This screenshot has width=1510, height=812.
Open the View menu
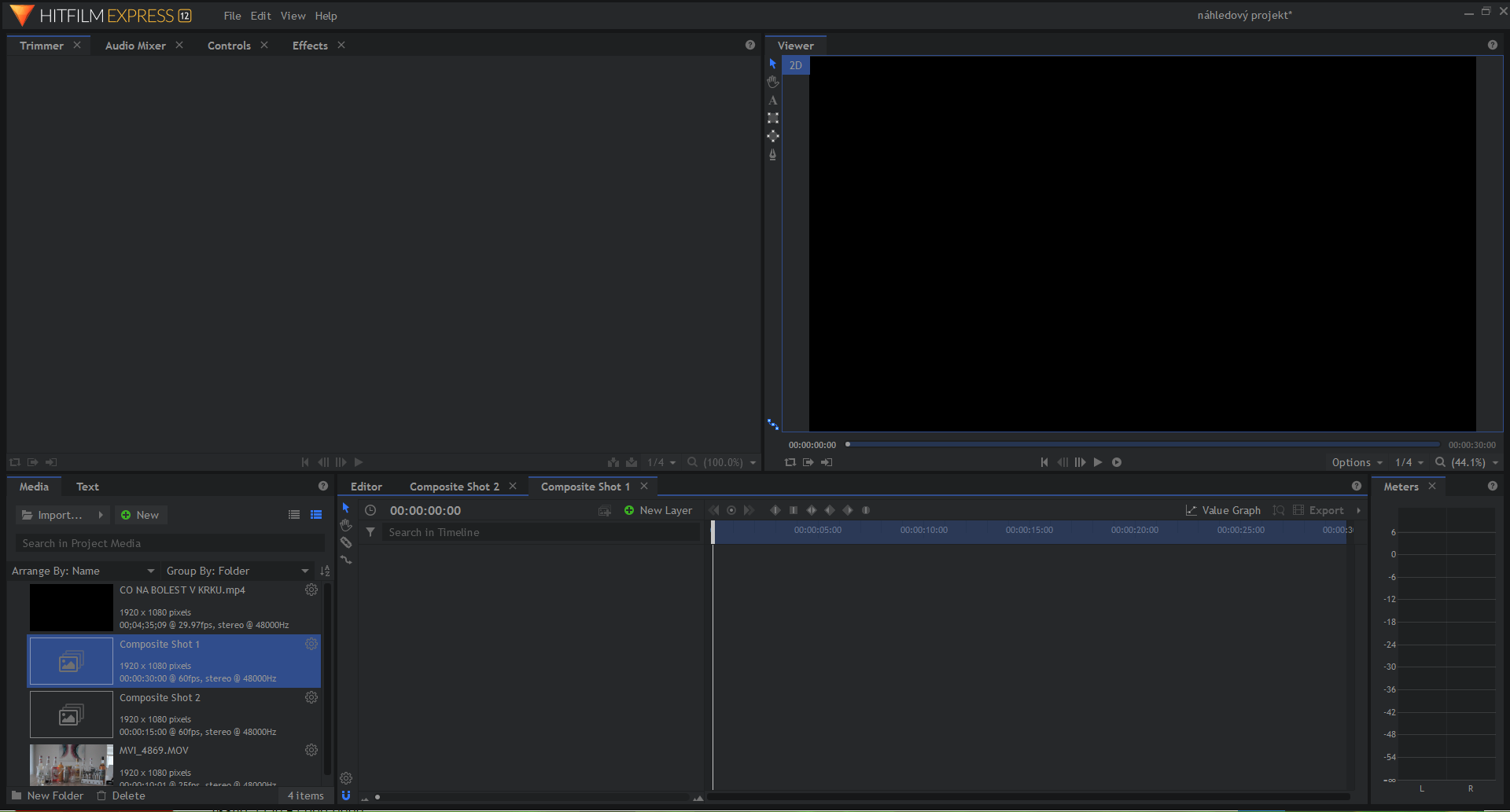tap(293, 15)
